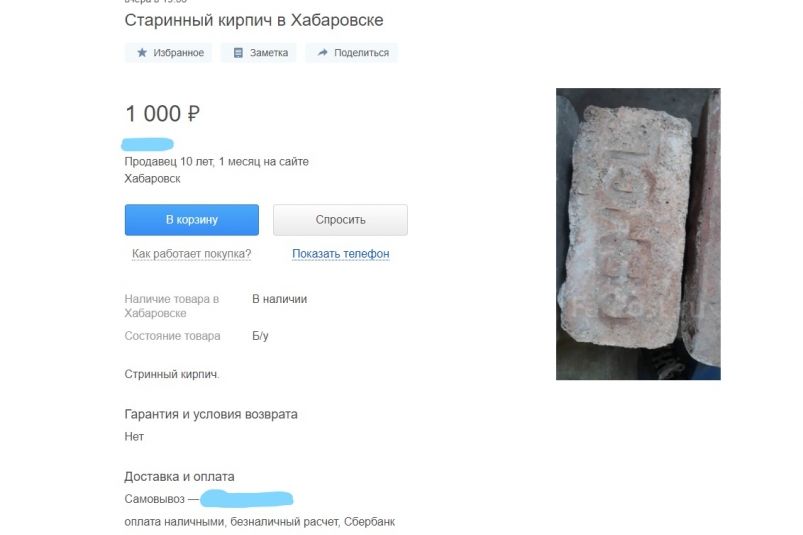Click the Старинный кирпич в Хабаровске title
This screenshot has width=803, height=535.
(253, 20)
